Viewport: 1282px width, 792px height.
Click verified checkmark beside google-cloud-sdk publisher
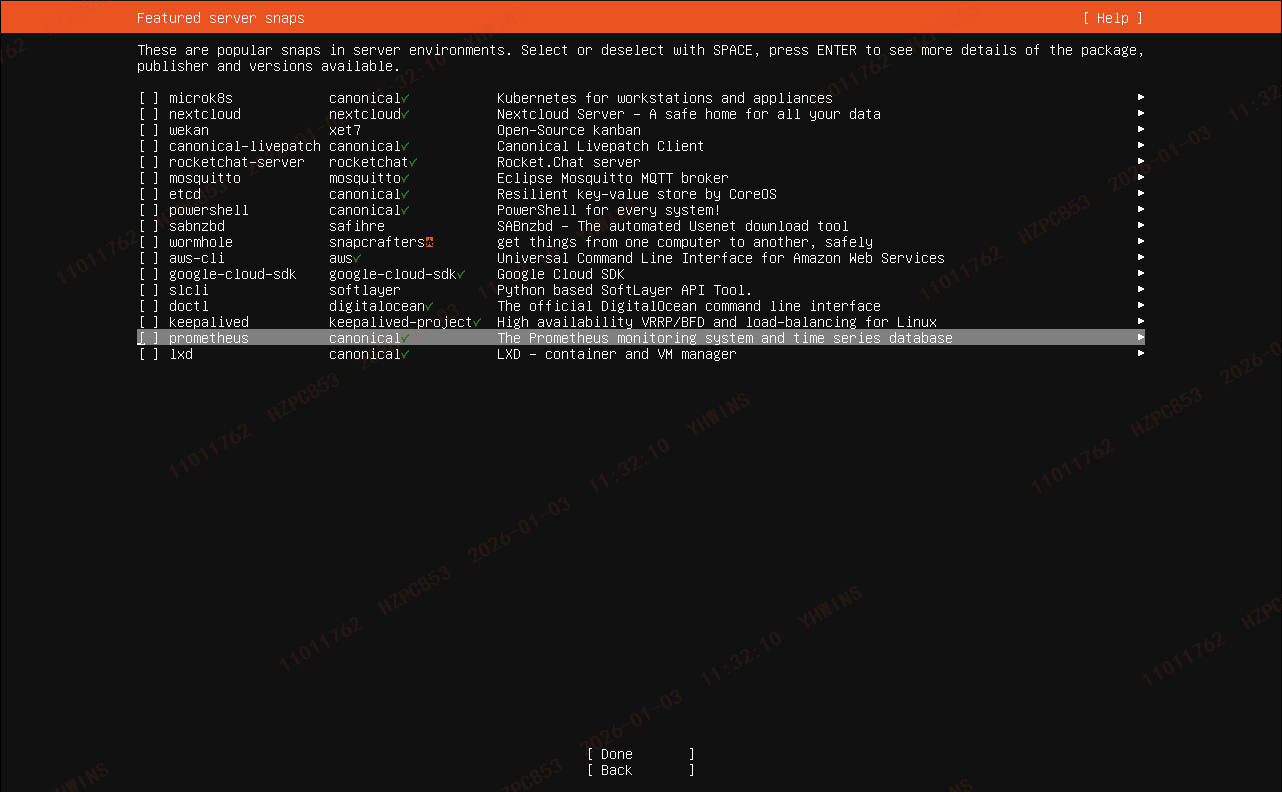click(x=461, y=274)
